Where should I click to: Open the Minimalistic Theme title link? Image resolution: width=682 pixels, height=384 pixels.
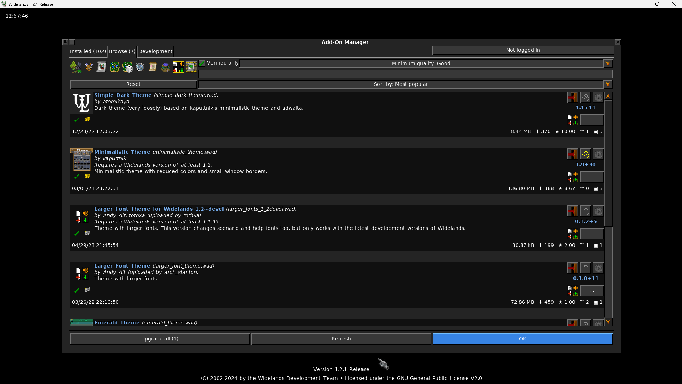click(x=122, y=152)
